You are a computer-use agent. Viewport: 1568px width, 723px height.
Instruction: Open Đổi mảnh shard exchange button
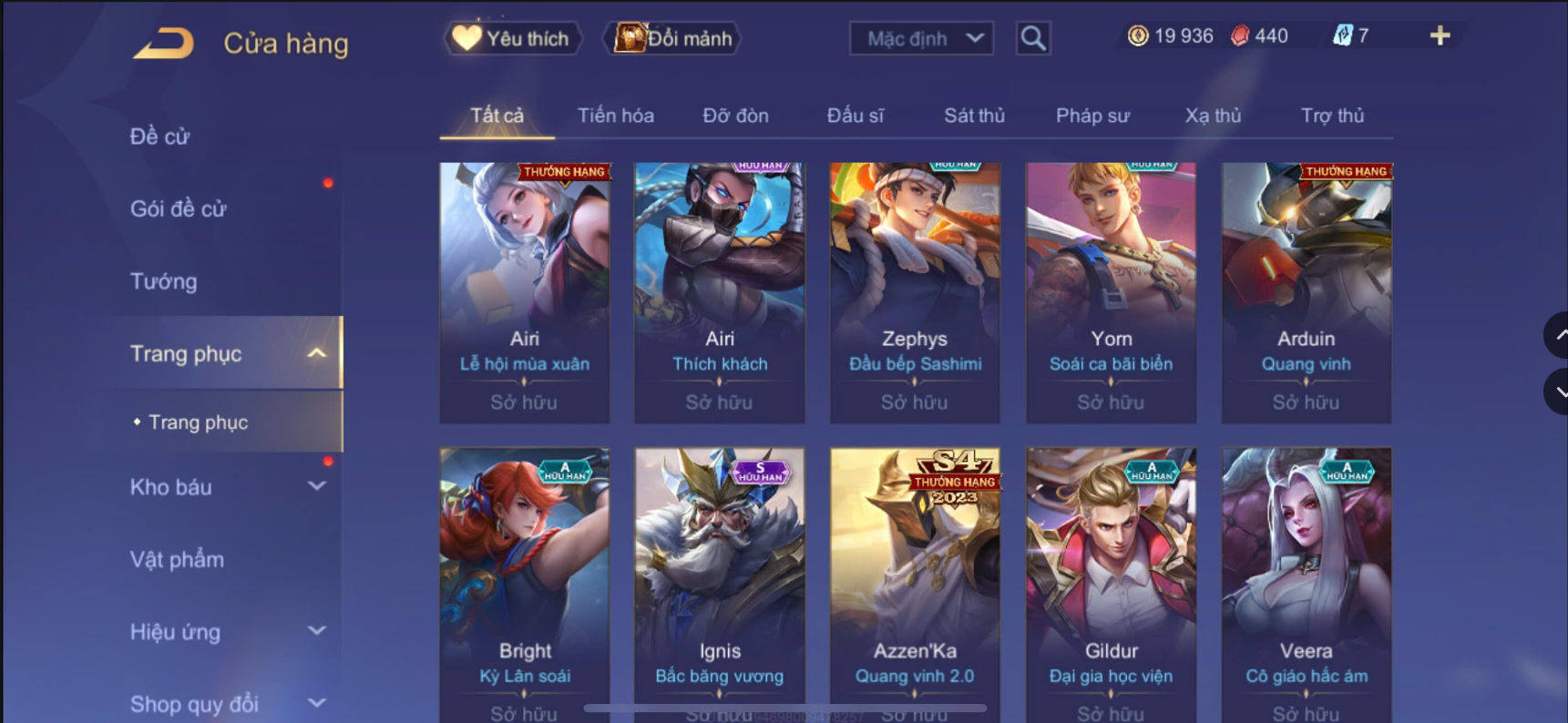tap(672, 38)
